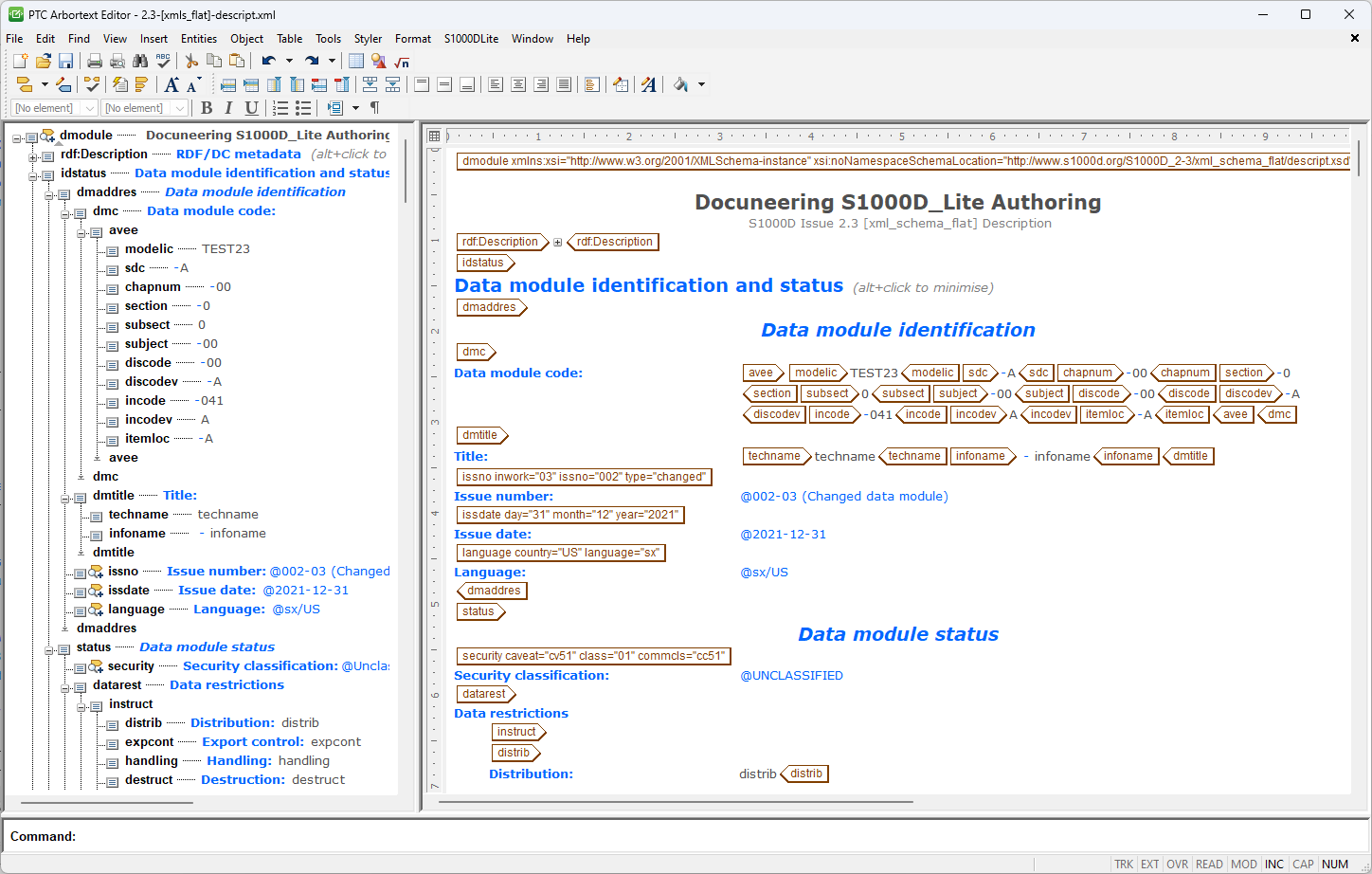Click in the Command input field
Image resolution: width=1372 pixels, height=874 pixels.
663,836
